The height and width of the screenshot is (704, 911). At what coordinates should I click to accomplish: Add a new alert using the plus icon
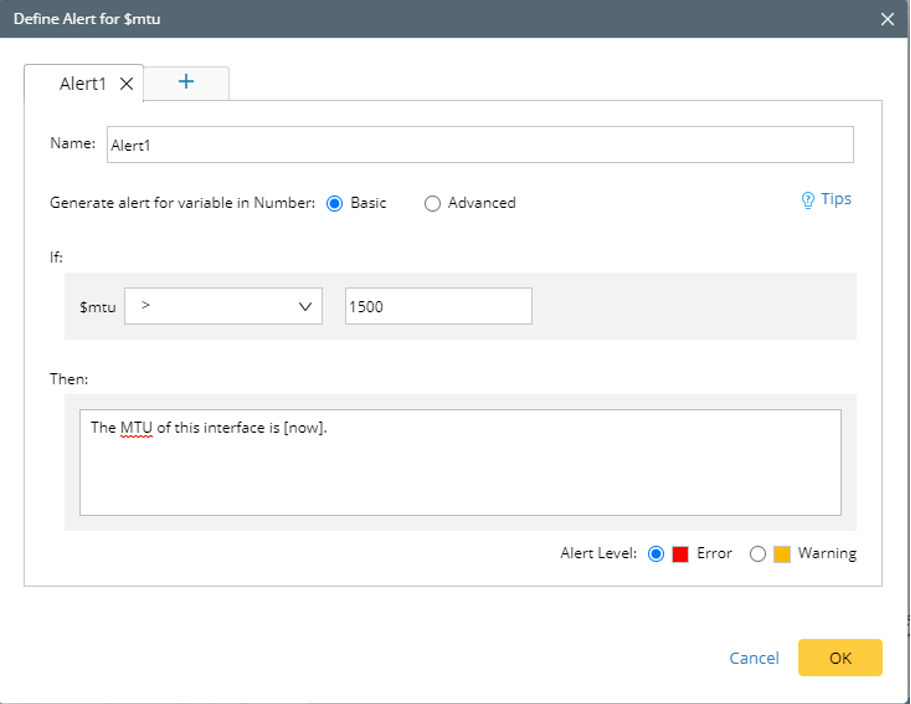[x=187, y=83]
